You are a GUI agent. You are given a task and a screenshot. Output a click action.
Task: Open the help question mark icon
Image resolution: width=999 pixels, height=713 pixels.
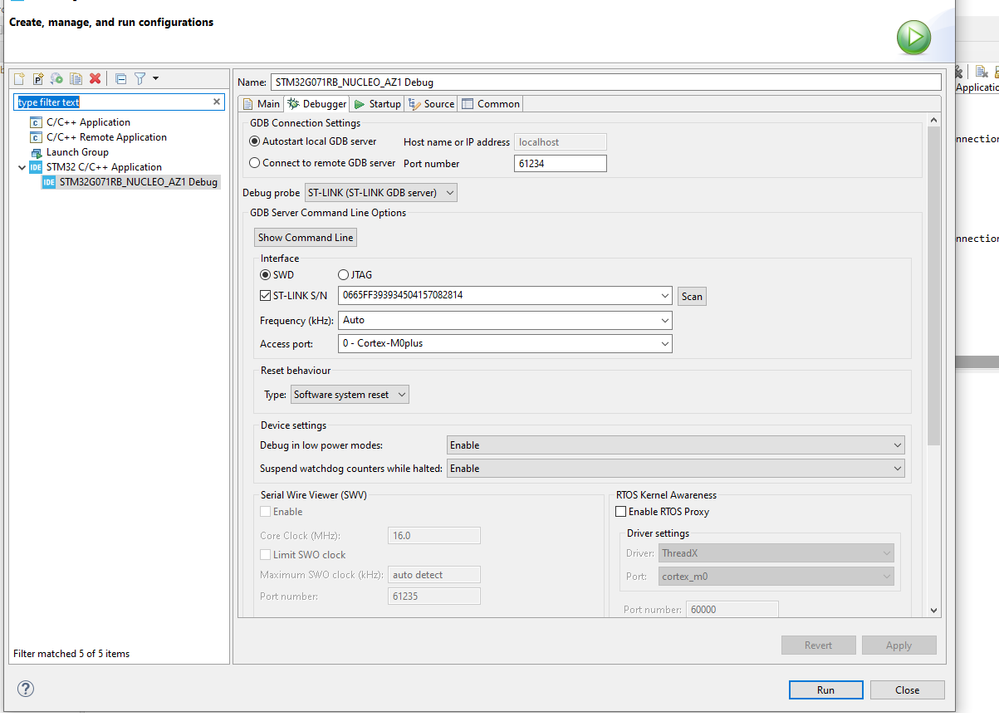pos(25,688)
